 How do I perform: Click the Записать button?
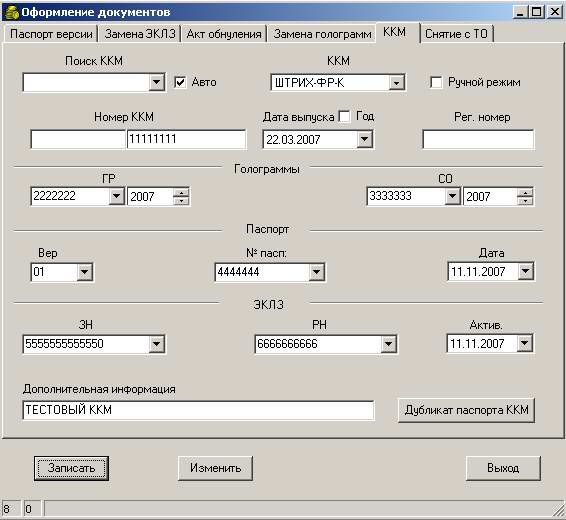pos(71,468)
